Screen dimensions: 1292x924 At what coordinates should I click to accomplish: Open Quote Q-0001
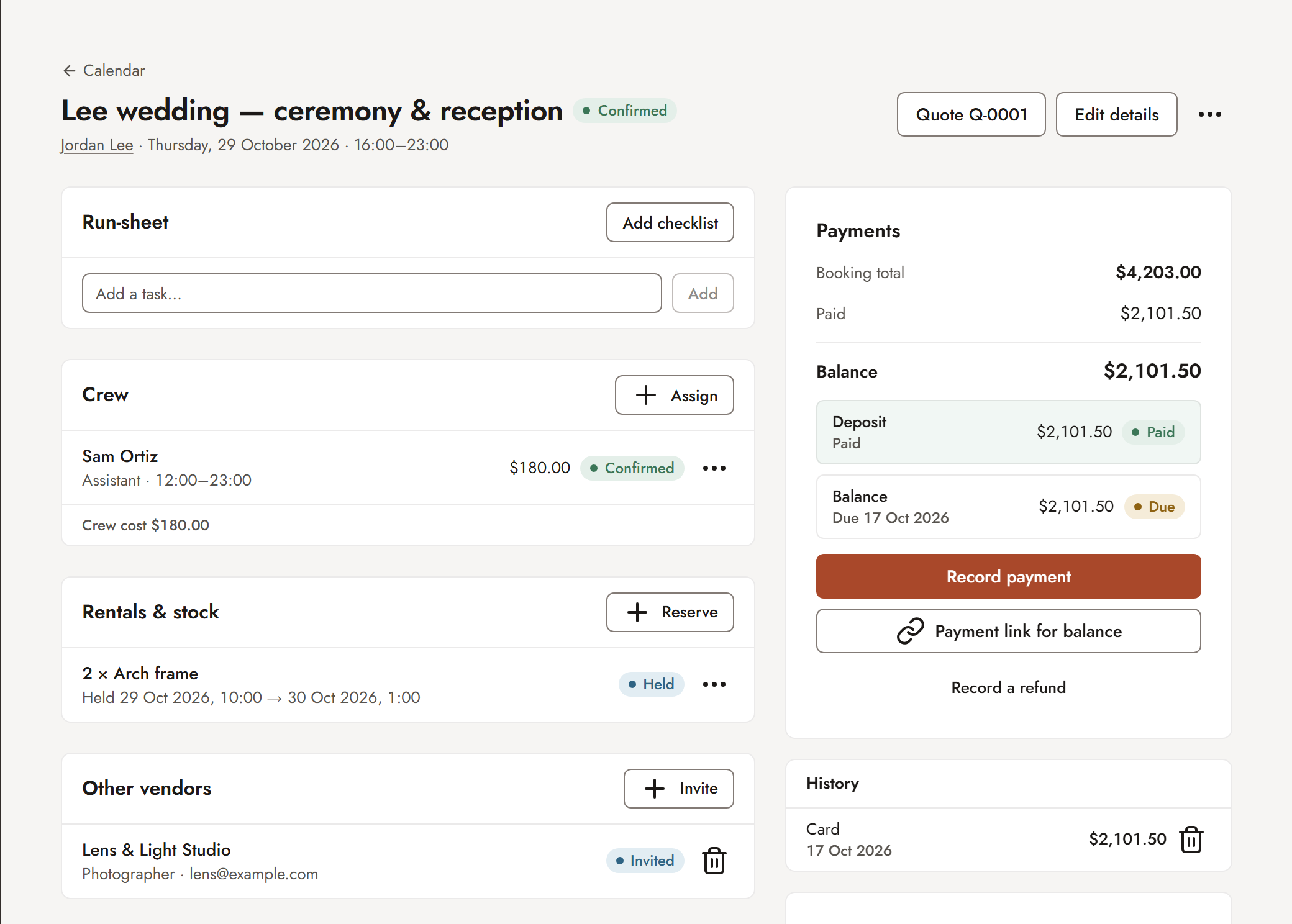971,114
